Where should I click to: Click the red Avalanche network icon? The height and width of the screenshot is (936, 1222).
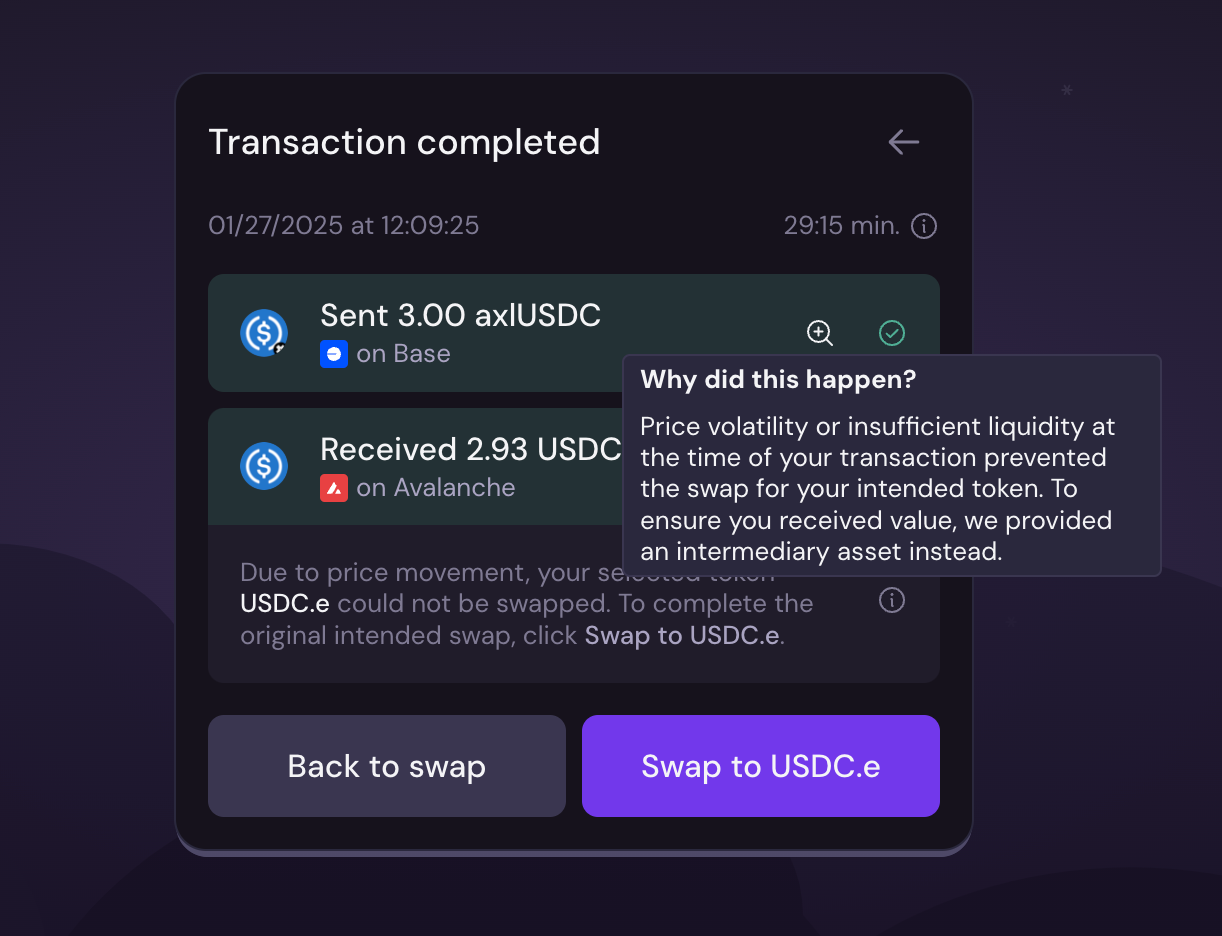pyautogui.click(x=334, y=488)
